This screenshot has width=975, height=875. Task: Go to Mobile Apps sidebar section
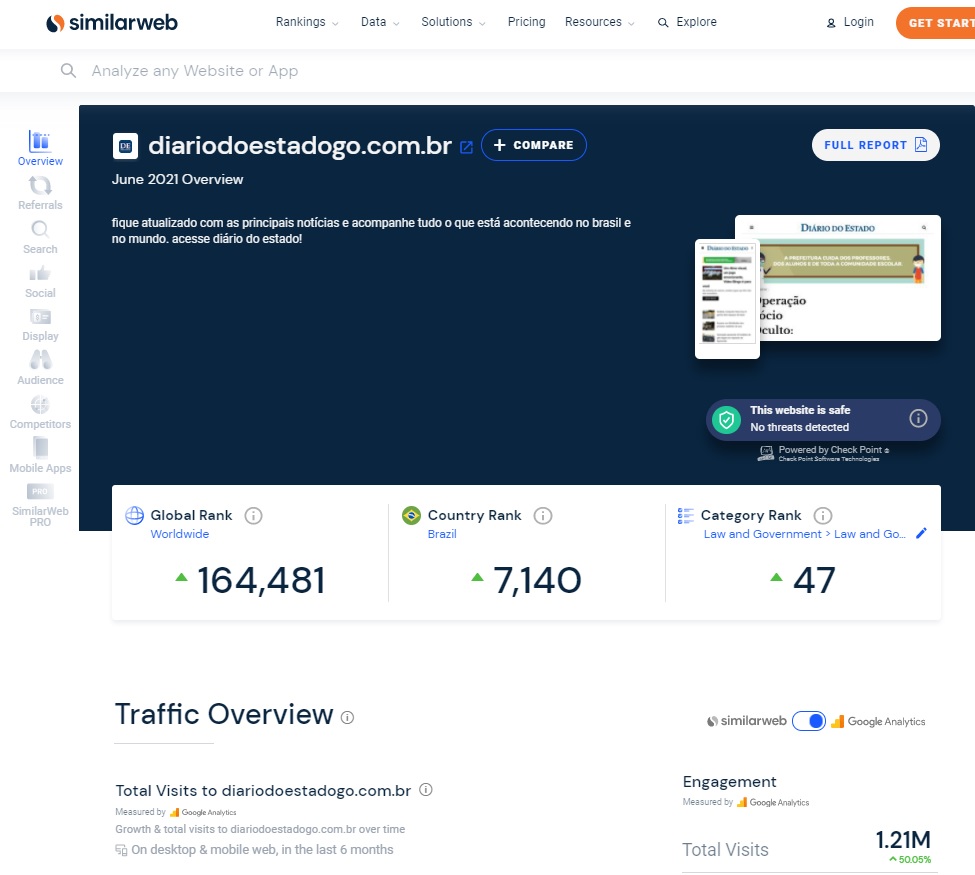coord(40,456)
